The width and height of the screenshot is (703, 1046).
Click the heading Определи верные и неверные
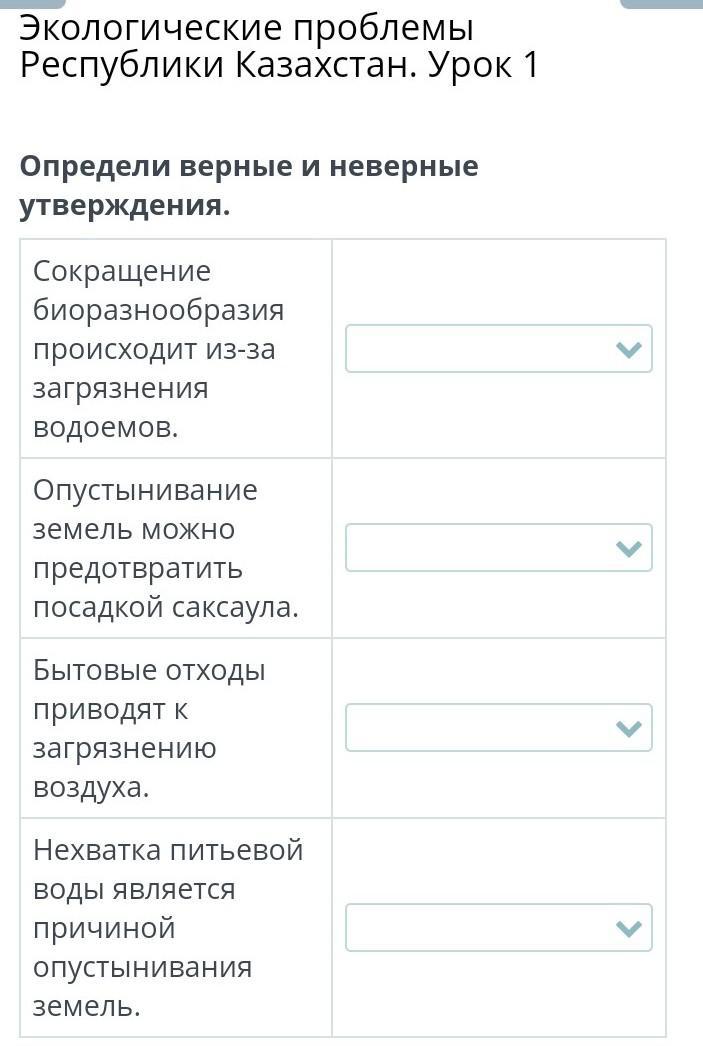(249, 165)
